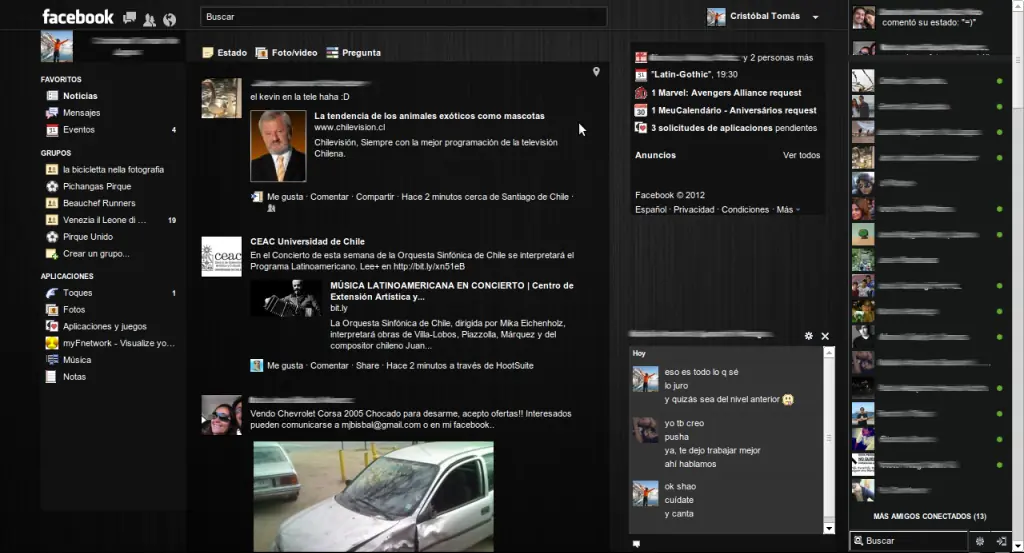Image resolution: width=1024 pixels, height=553 pixels.
Task: Open the messages icon beside Facebook logo
Action: (x=129, y=19)
